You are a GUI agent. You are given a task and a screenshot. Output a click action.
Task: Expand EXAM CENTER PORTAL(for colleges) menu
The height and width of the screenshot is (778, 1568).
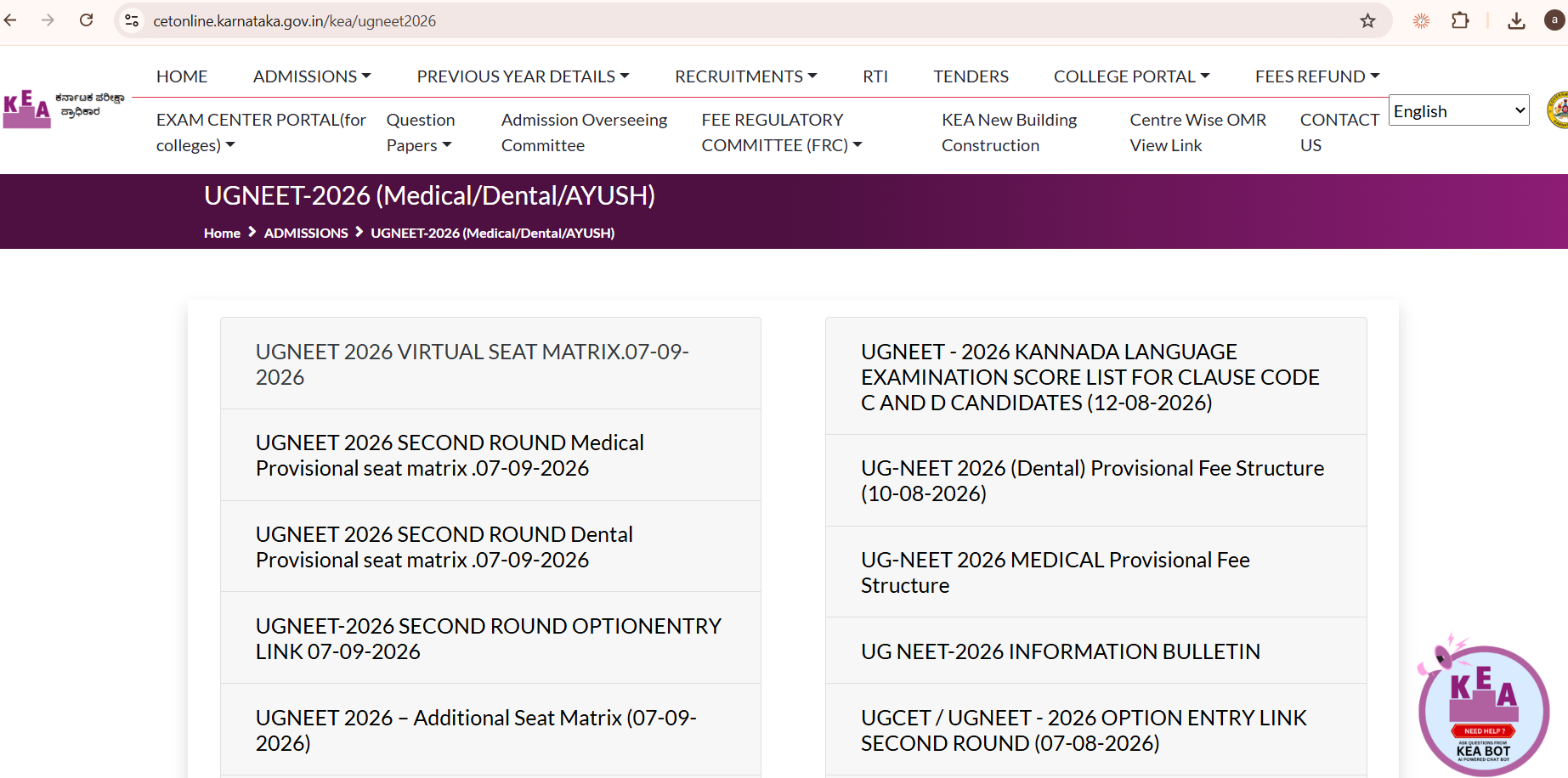(261, 132)
